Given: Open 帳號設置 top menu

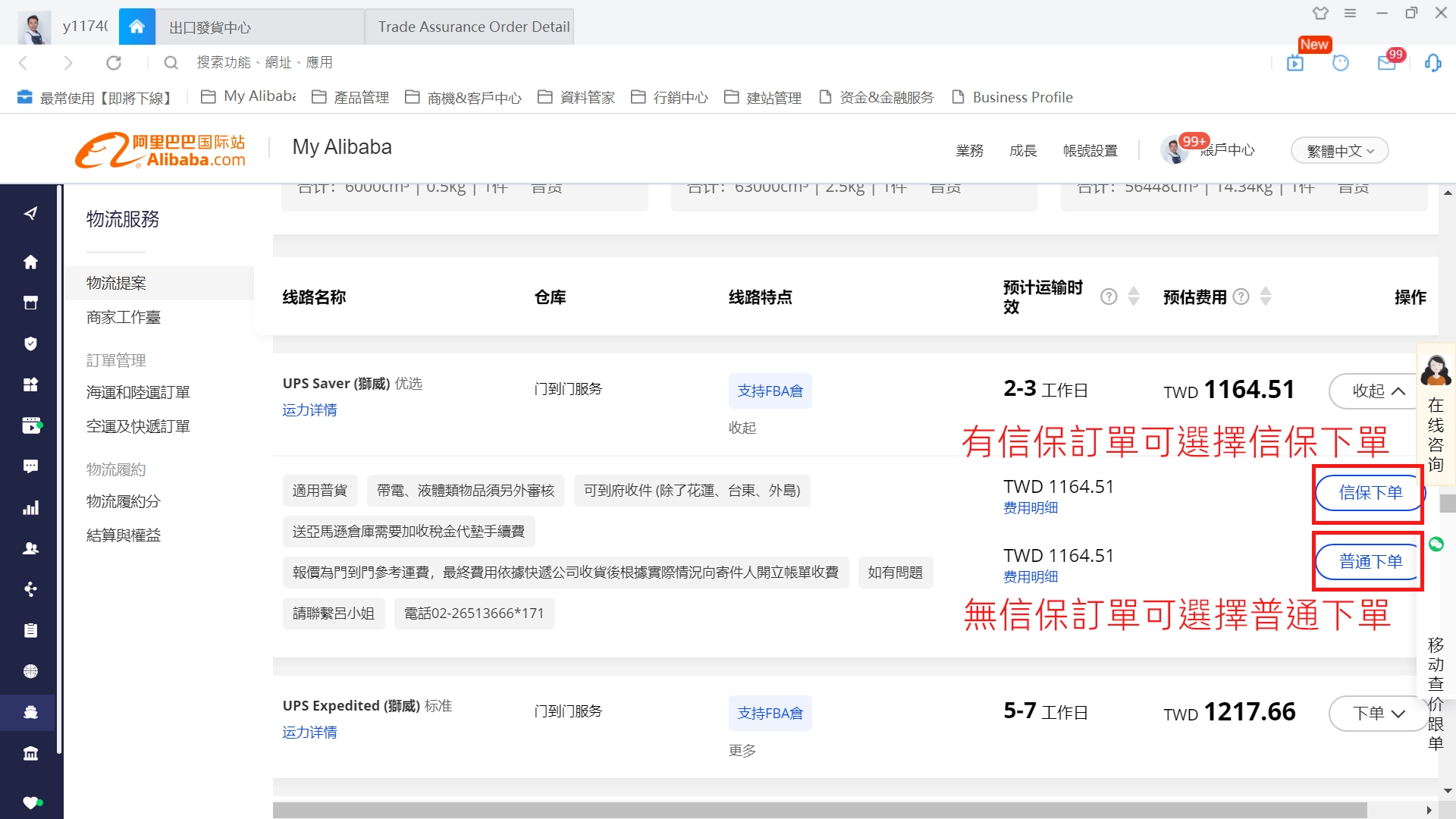Looking at the screenshot, I should (x=1090, y=151).
